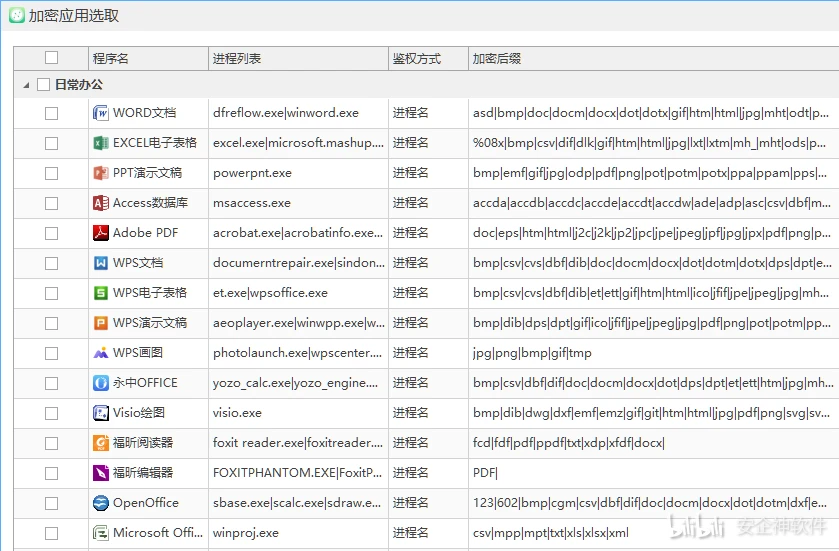Click the FOXITPHANTOM.EXE|FoxitP... process cell
The image size is (839, 551).
pos(298,472)
